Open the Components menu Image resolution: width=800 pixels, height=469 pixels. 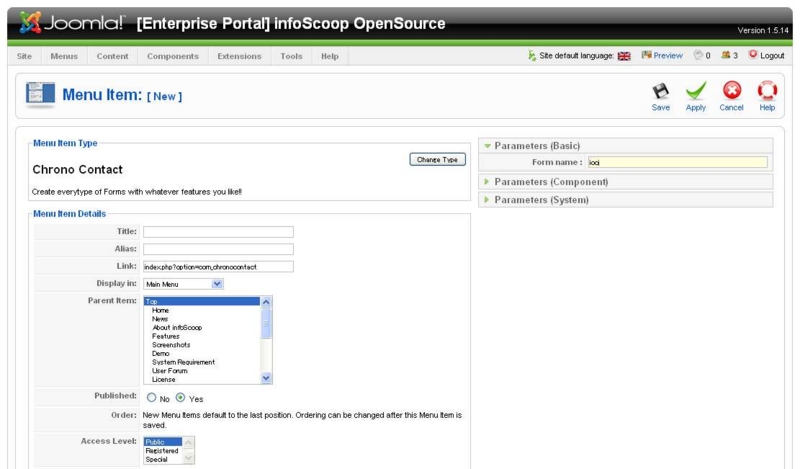pos(173,56)
